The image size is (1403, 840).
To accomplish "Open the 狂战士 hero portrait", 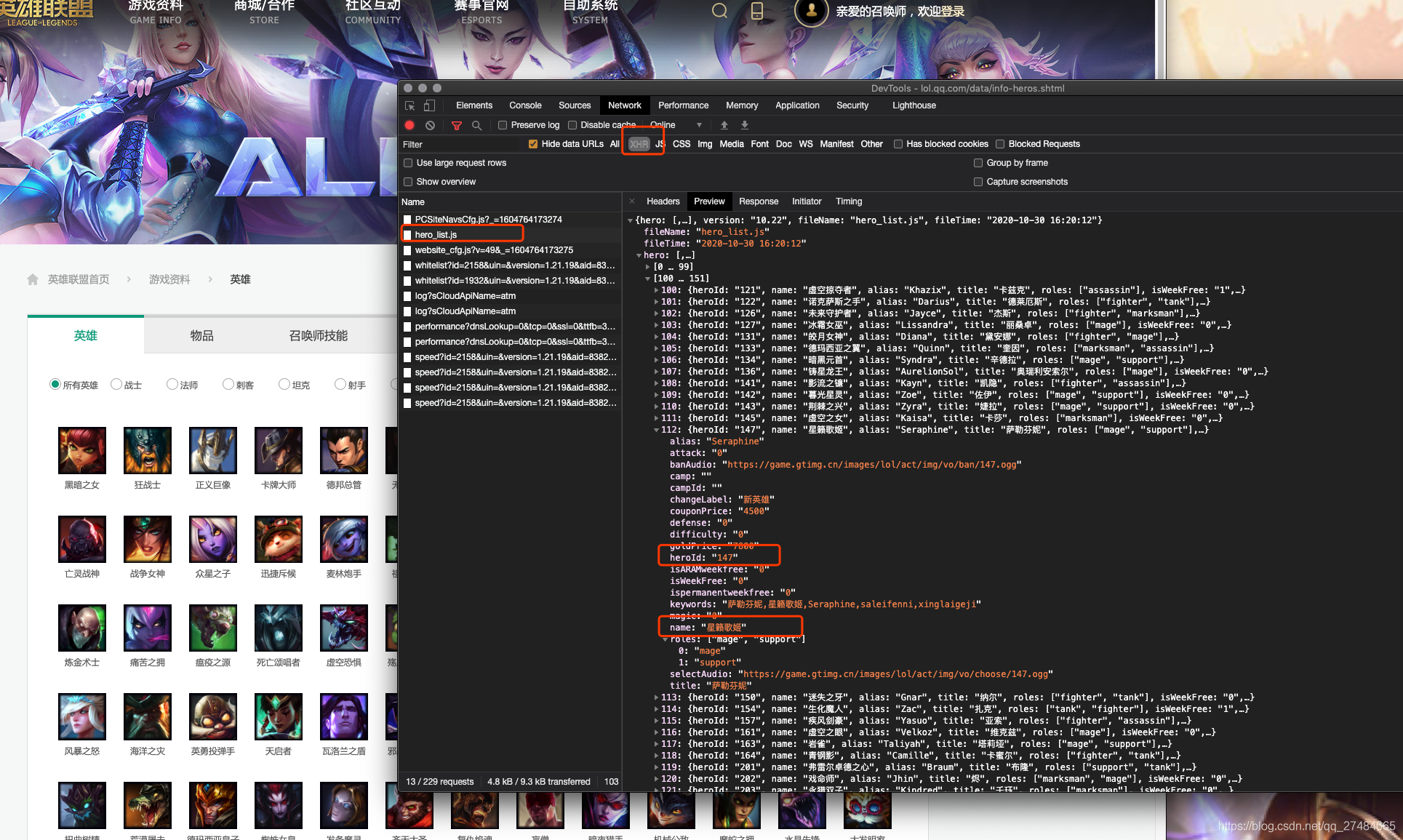I will tap(148, 451).
